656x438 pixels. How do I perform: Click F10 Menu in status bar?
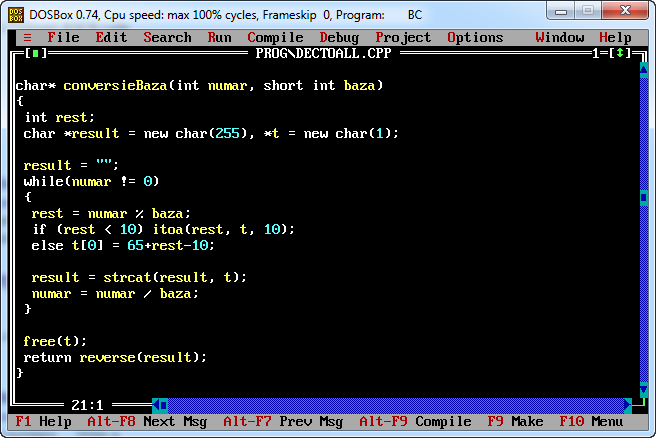pyautogui.click(x=591, y=422)
